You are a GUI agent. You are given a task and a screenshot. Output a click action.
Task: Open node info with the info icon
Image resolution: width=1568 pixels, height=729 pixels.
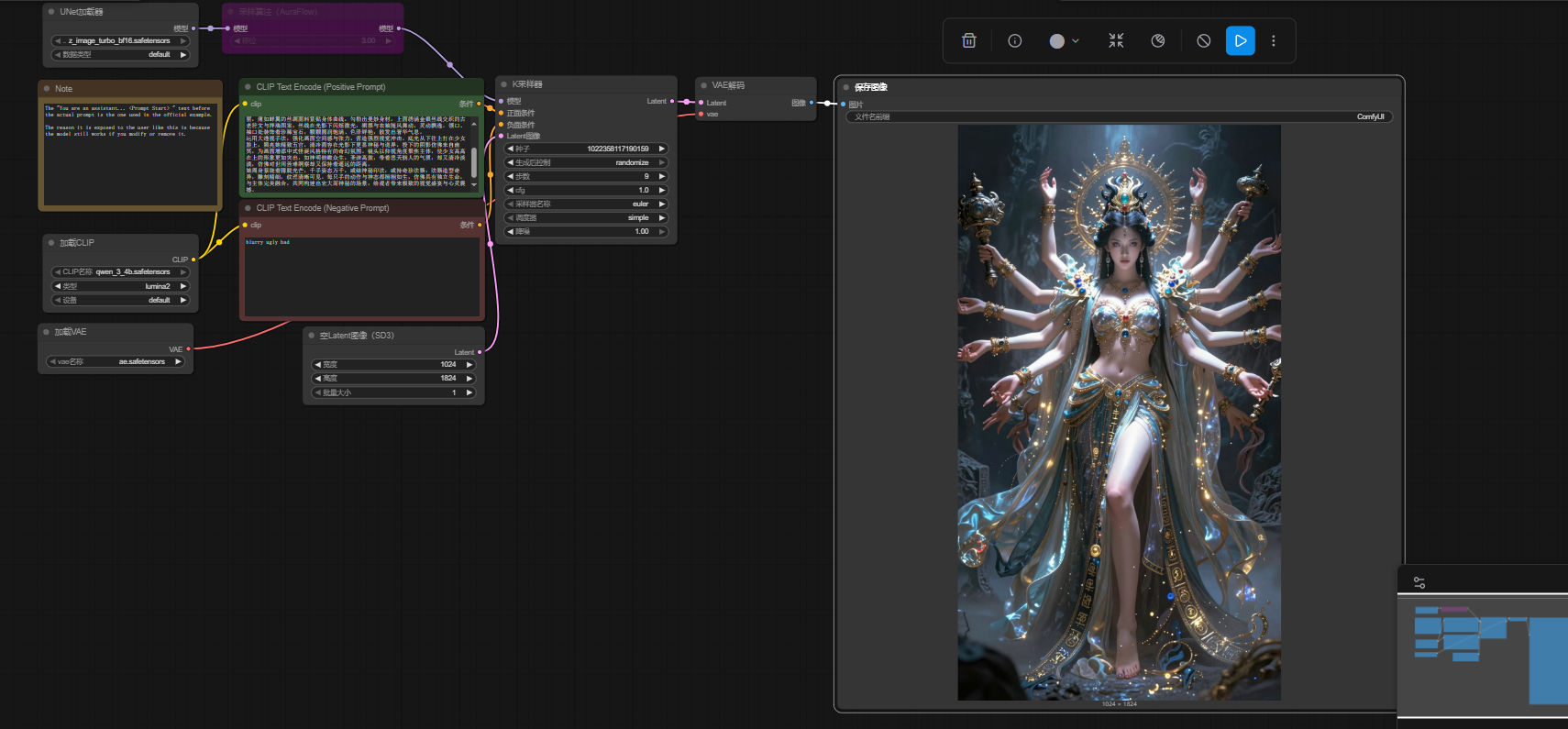click(x=1014, y=41)
